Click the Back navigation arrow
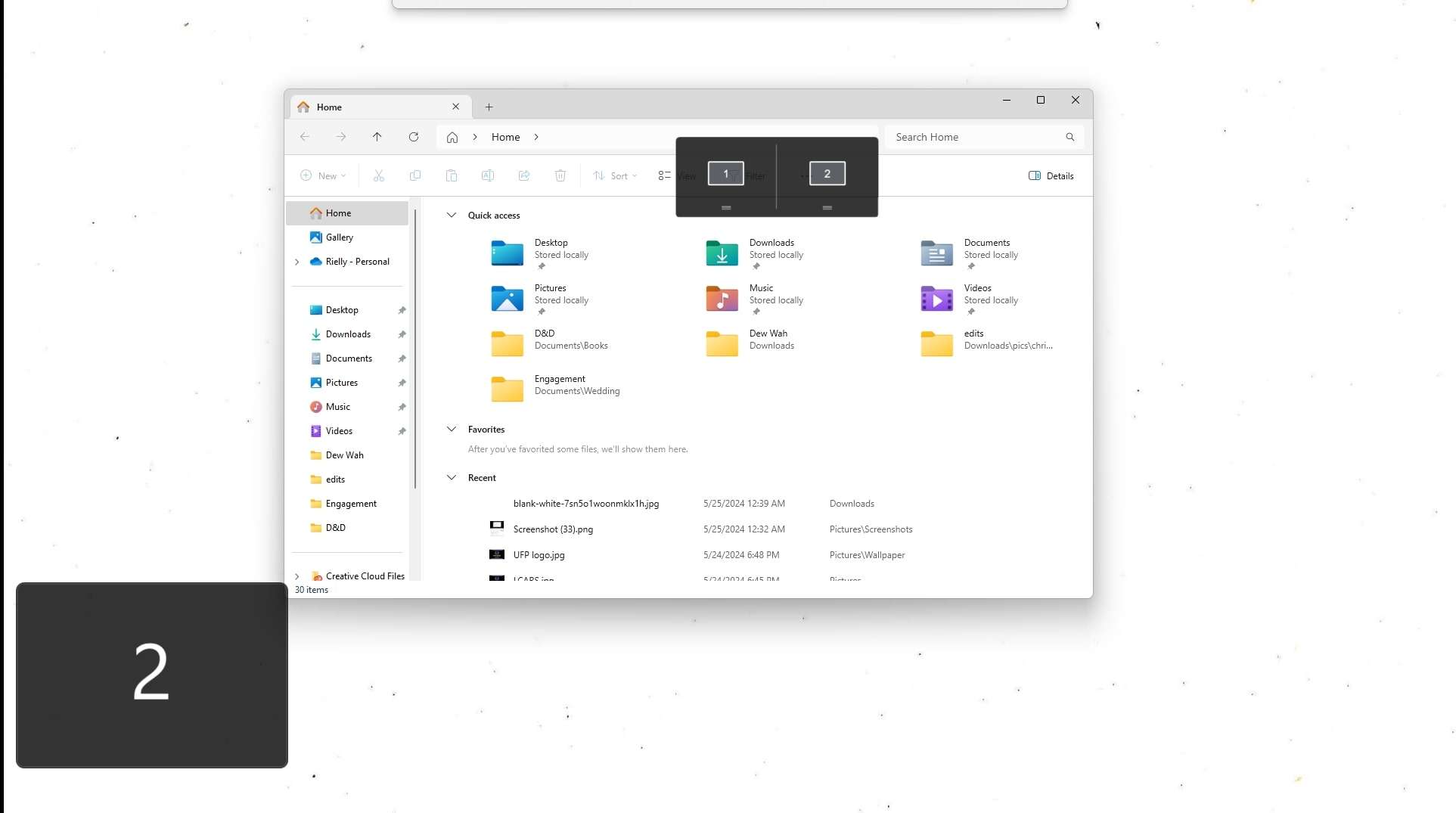The width and height of the screenshot is (1456, 813). pos(305,137)
